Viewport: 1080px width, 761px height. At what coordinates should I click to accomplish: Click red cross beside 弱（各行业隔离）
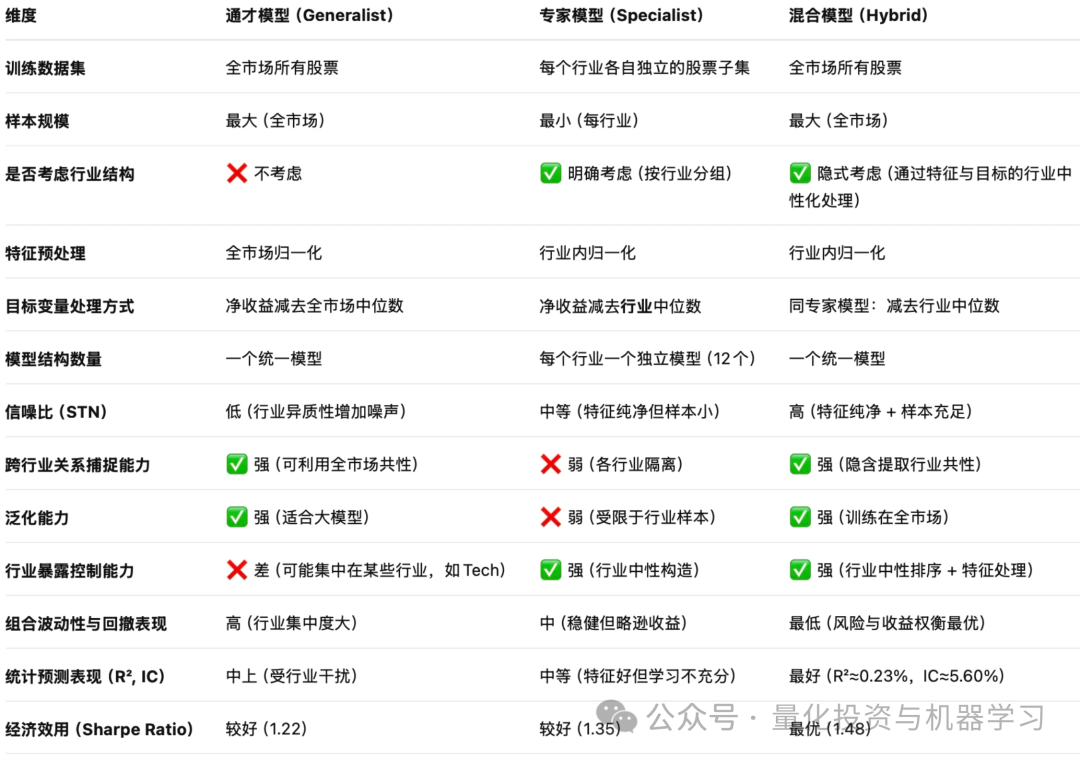point(550,464)
